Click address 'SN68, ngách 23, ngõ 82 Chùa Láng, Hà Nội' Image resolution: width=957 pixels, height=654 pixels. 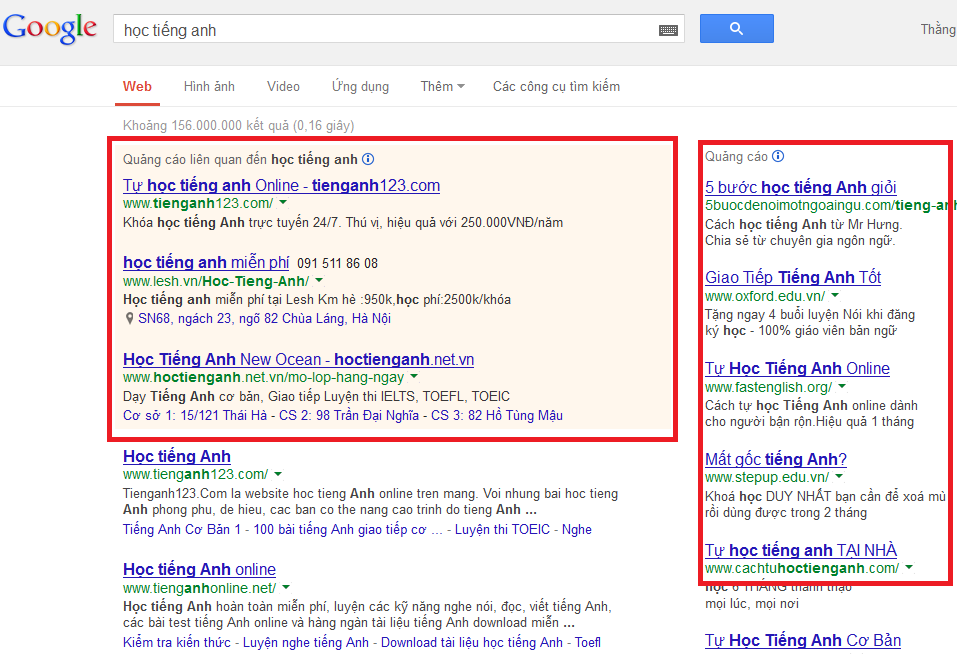coord(264,318)
